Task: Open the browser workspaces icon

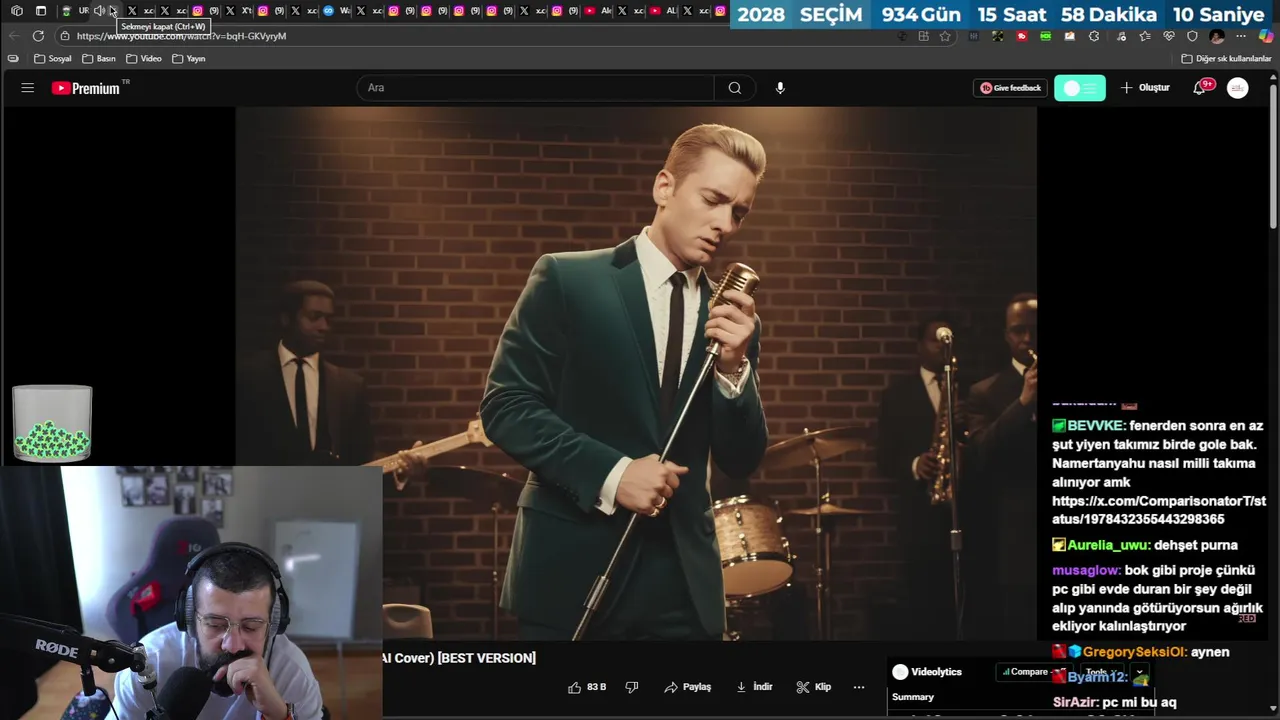Action: point(17,11)
